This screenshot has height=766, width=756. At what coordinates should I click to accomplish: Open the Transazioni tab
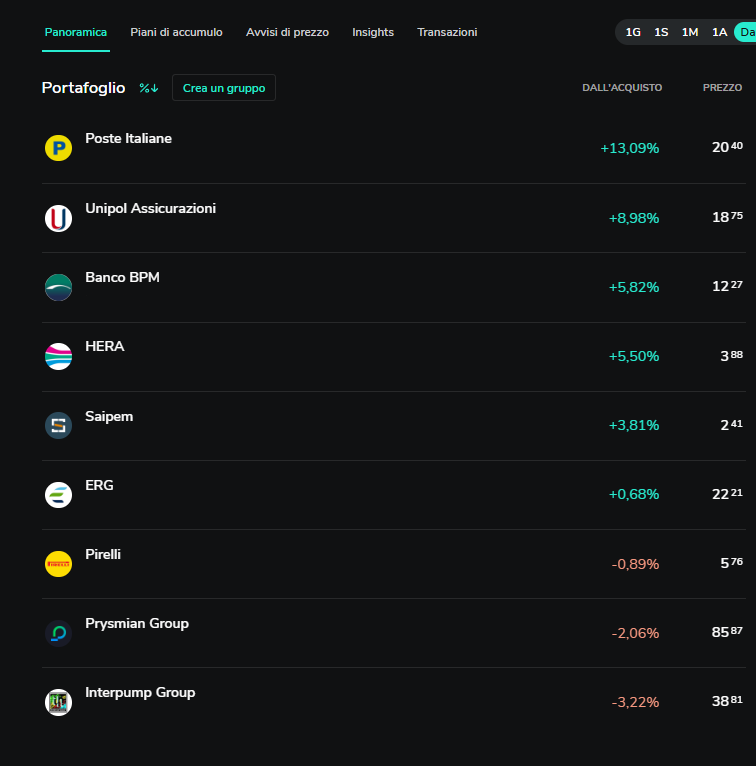447,32
